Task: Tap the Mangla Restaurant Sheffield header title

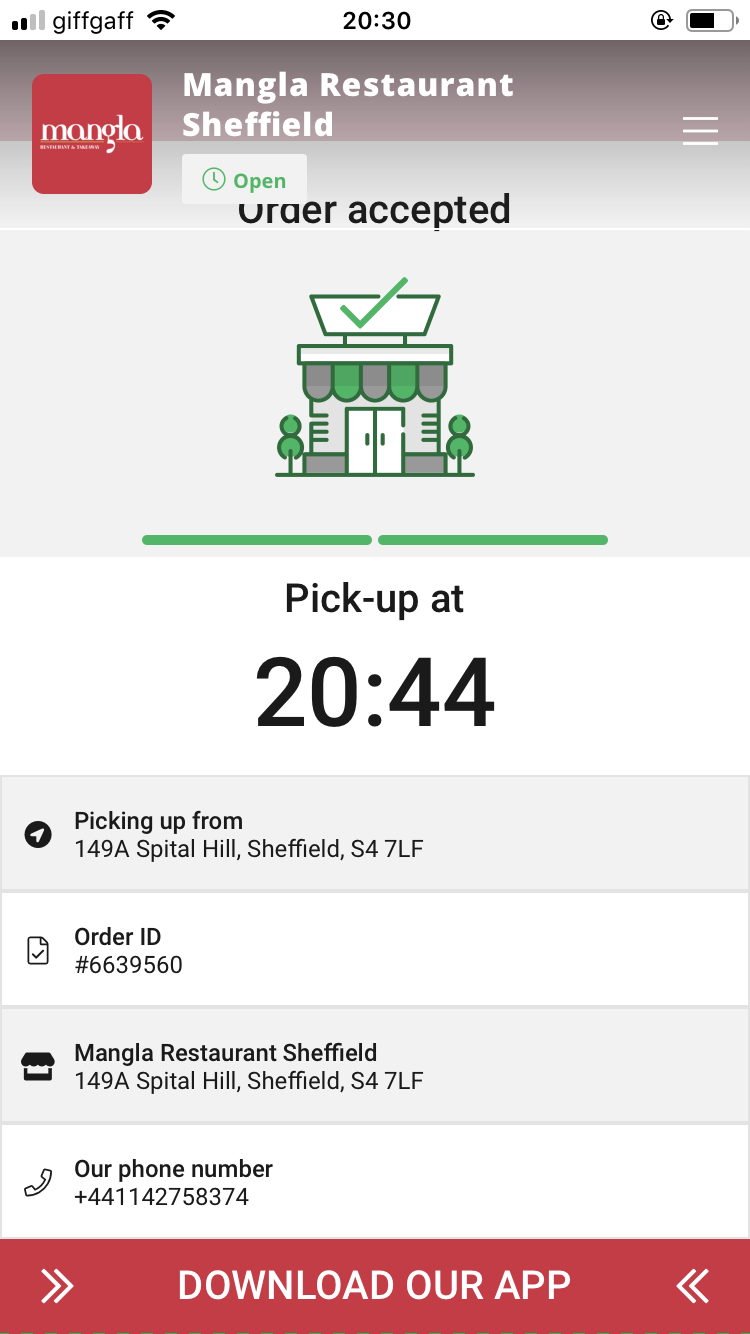Action: pos(347,104)
